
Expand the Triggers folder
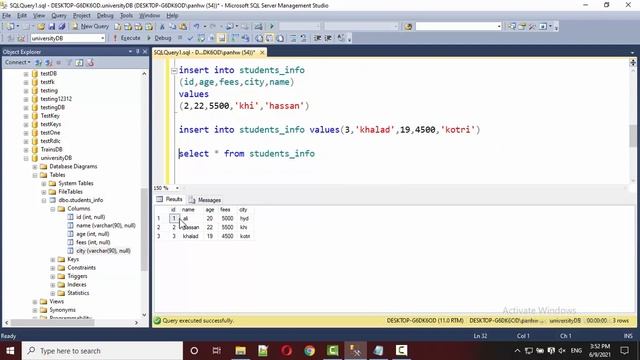point(53,276)
